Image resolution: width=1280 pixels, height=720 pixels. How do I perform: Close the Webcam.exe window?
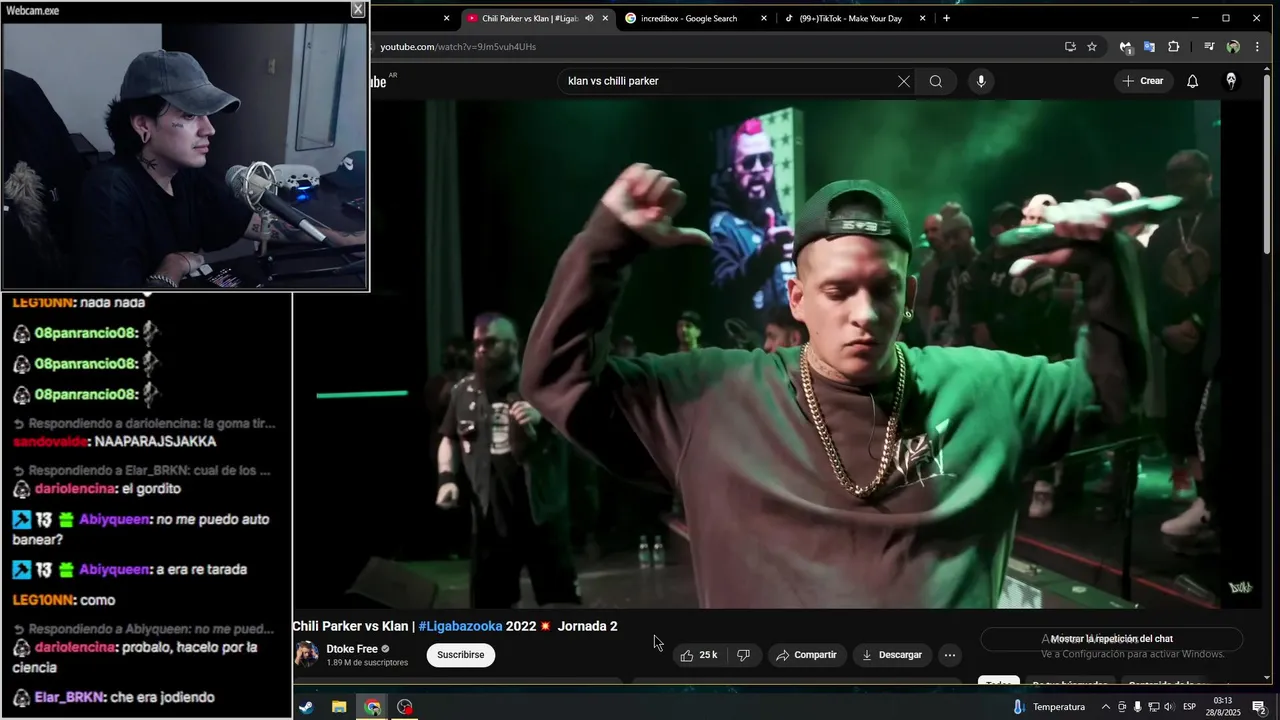358,10
